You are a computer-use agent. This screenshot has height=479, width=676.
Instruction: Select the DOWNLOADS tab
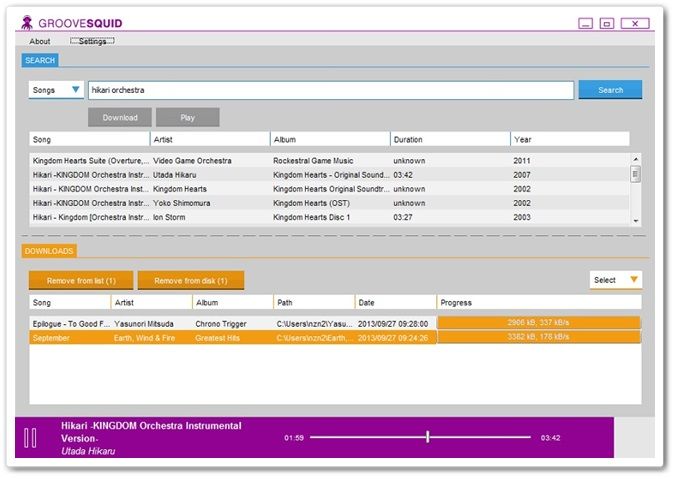pyautogui.click(x=49, y=251)
